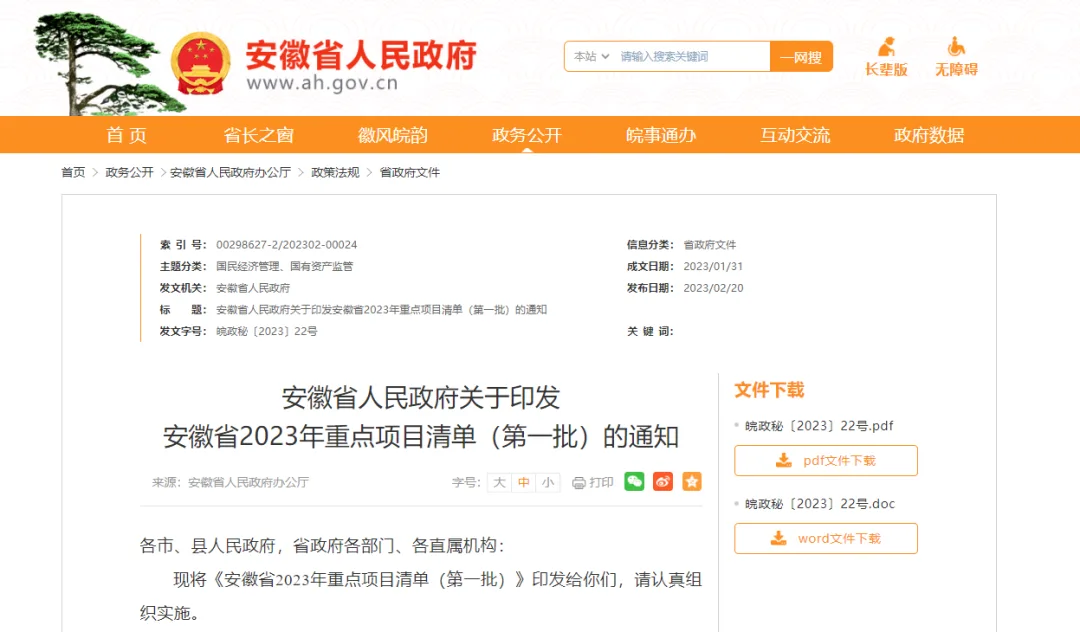Click the national emblem logo icon
The width and height of the screenshot is (1080, 632).
200,63
